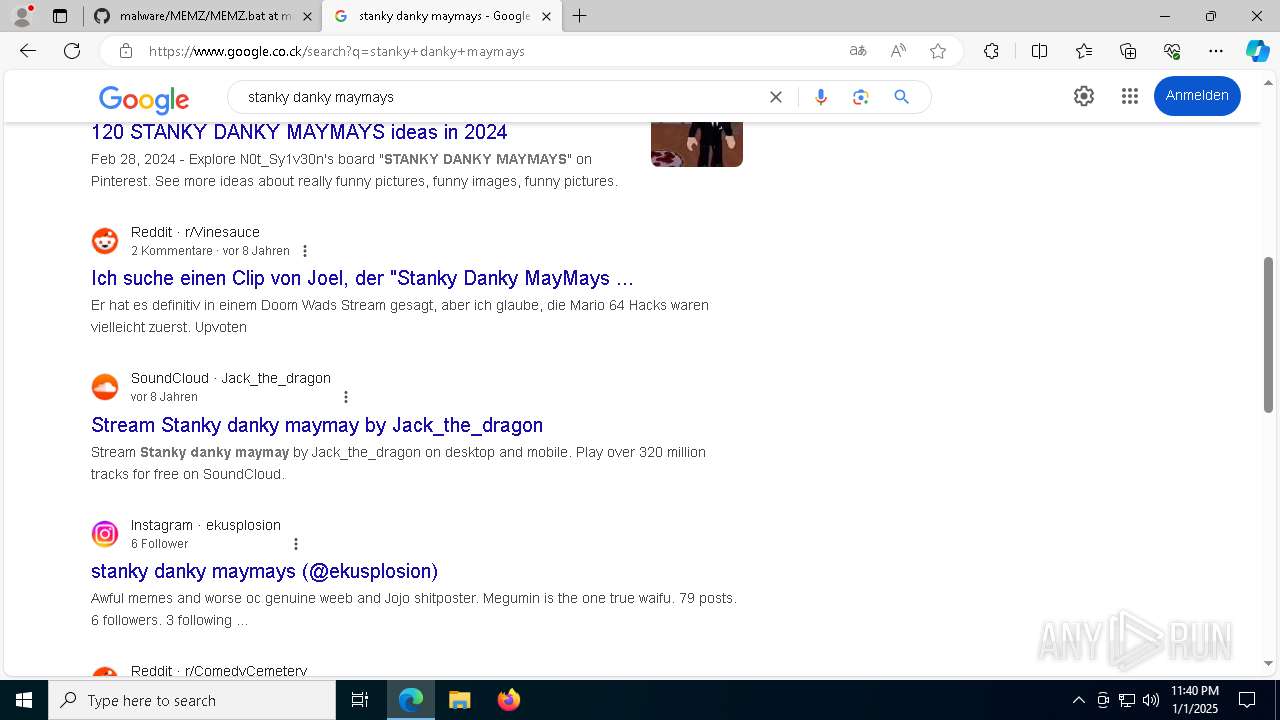Open Google quick settings gear
The image size is (1280, 720).
[1084, 96]
